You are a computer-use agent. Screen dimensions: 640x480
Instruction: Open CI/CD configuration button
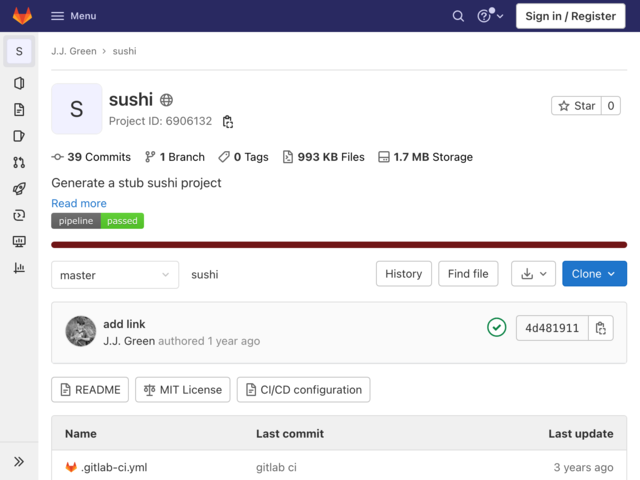(x=304, y=390)
